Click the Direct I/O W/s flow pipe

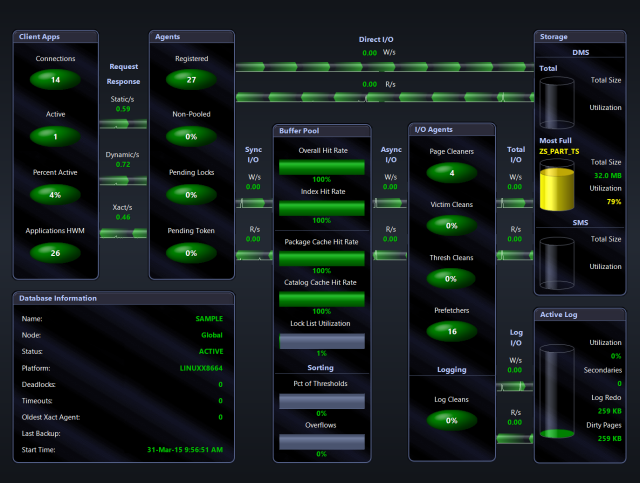[384, 67]
